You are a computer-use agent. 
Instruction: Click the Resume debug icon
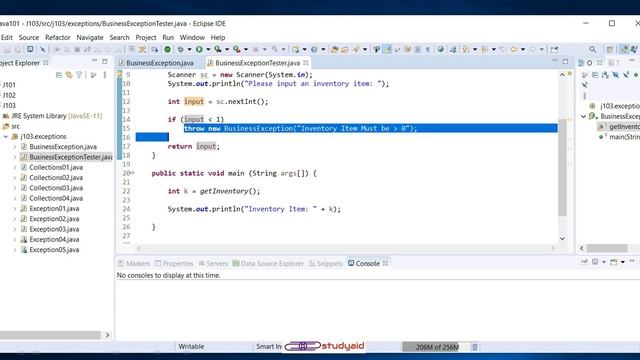57,49
